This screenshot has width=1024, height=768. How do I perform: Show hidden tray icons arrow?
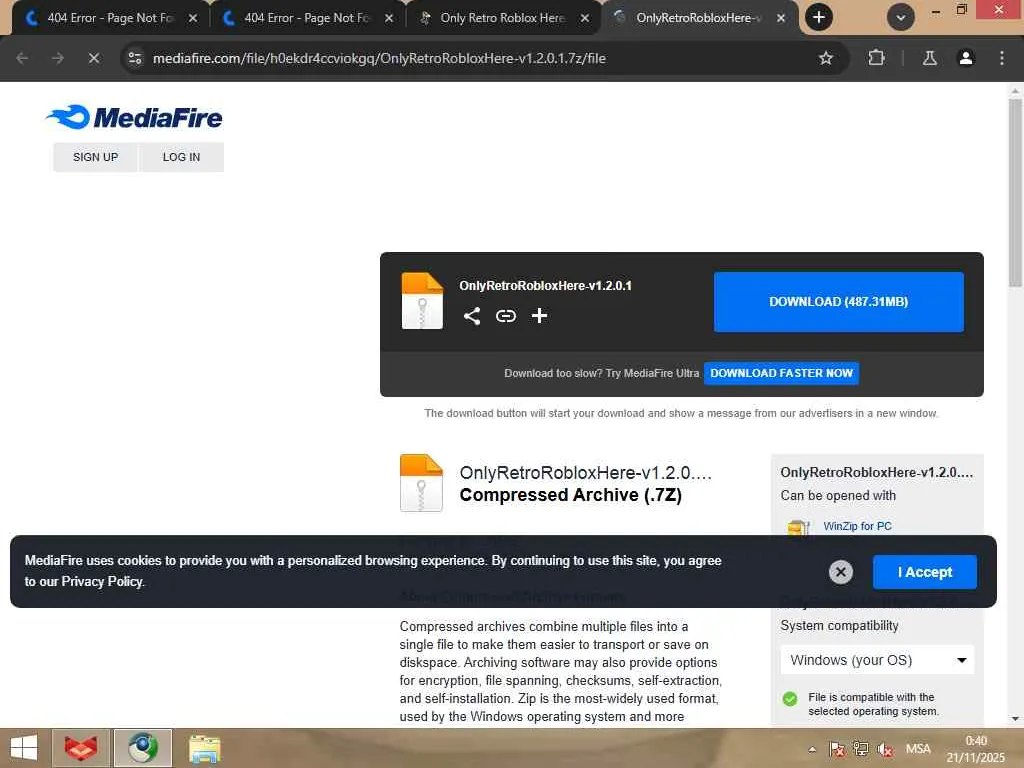click(812, 749)
